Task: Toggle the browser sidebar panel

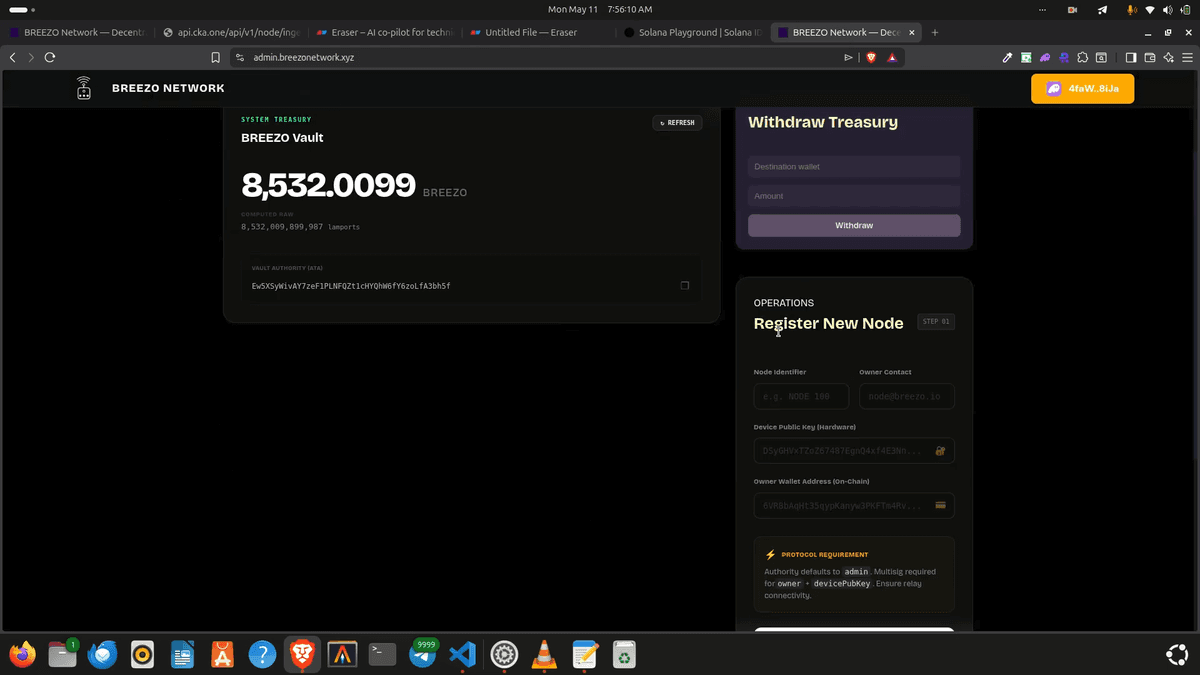Action: click(1131, 58)
